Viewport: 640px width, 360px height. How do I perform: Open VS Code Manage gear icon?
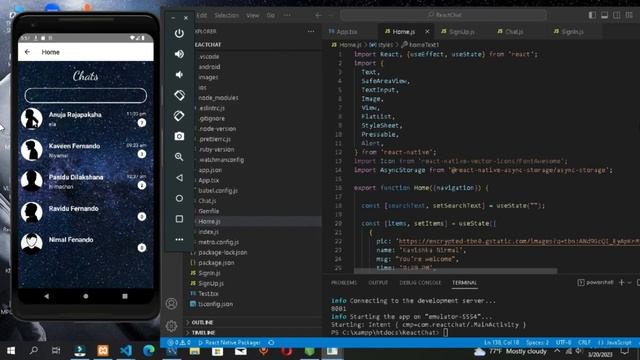pyautogui.click(x=171, y=326)
